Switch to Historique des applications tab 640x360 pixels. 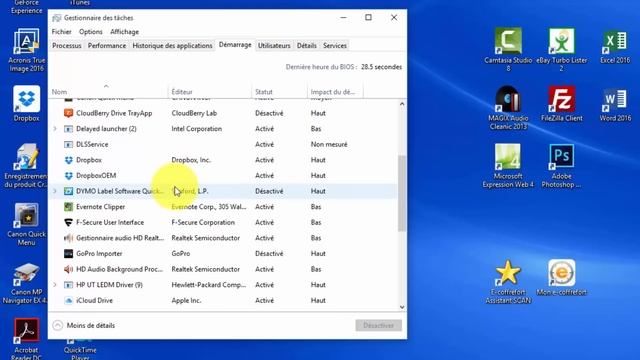(172, 46)
